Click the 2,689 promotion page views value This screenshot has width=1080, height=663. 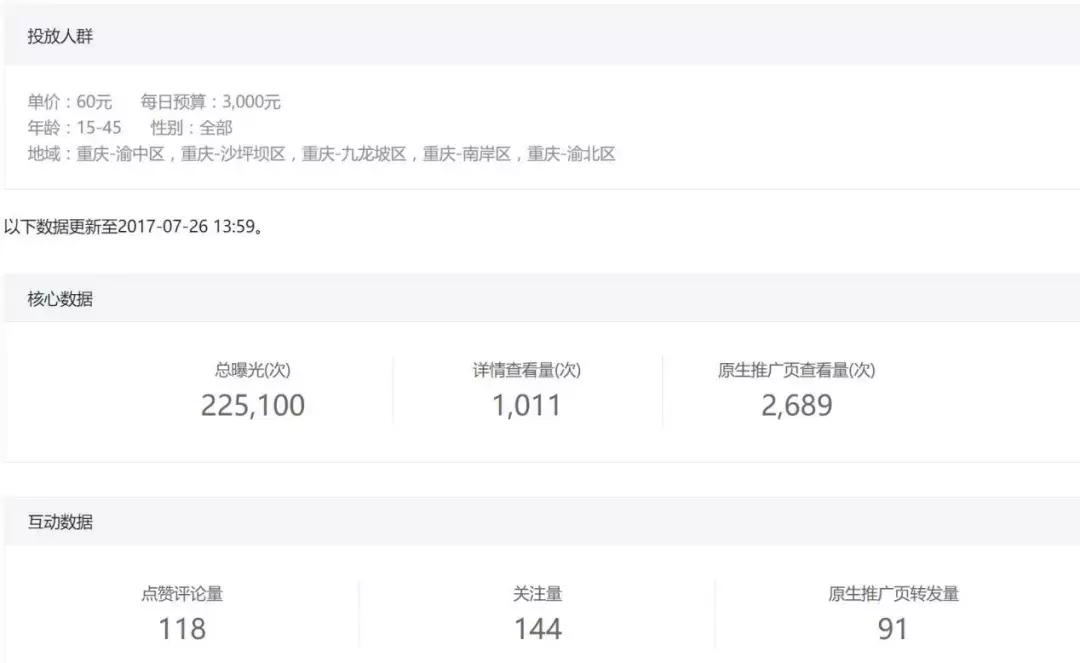(796, 405)
